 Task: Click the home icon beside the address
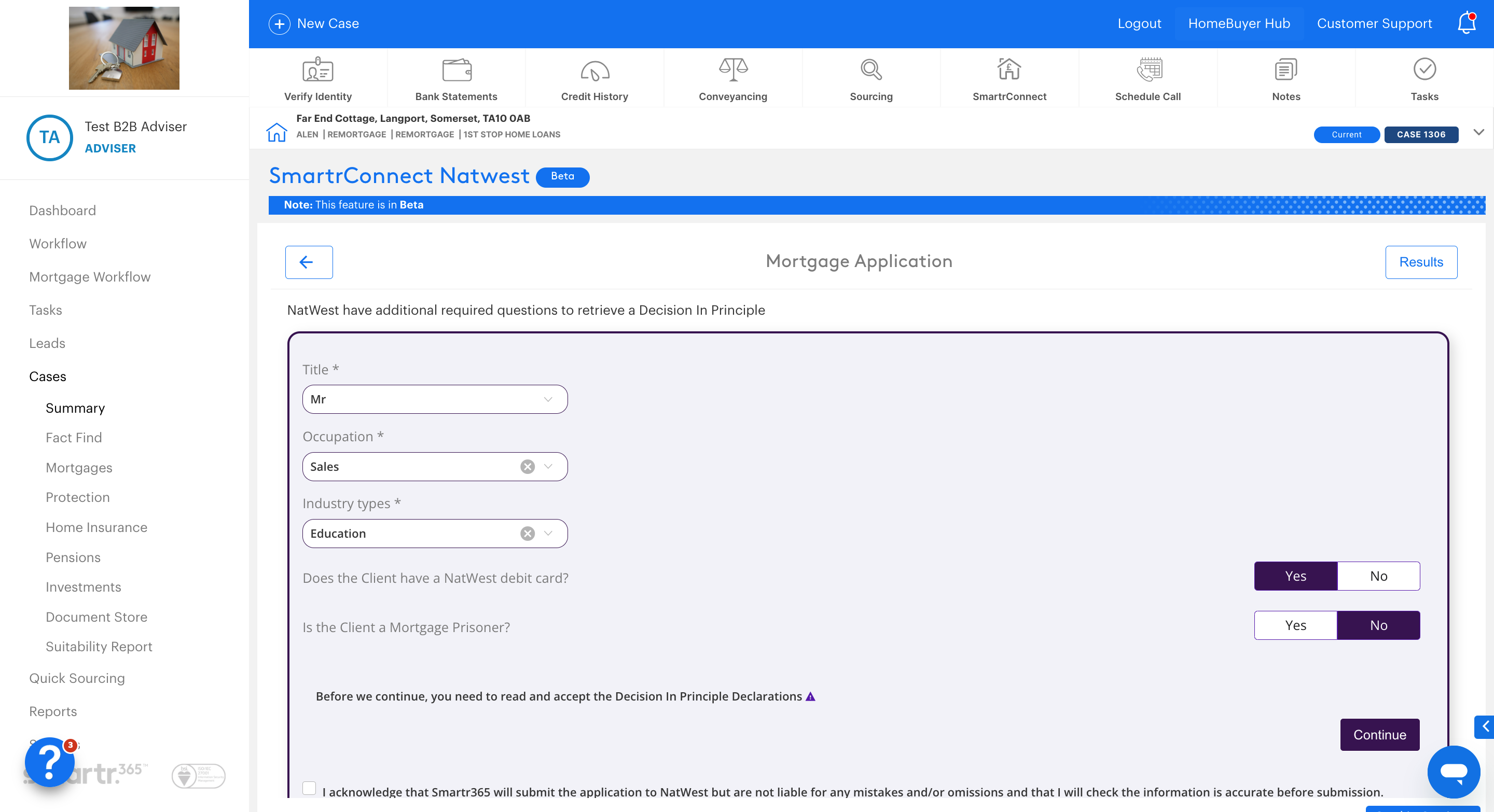point(276,132)
